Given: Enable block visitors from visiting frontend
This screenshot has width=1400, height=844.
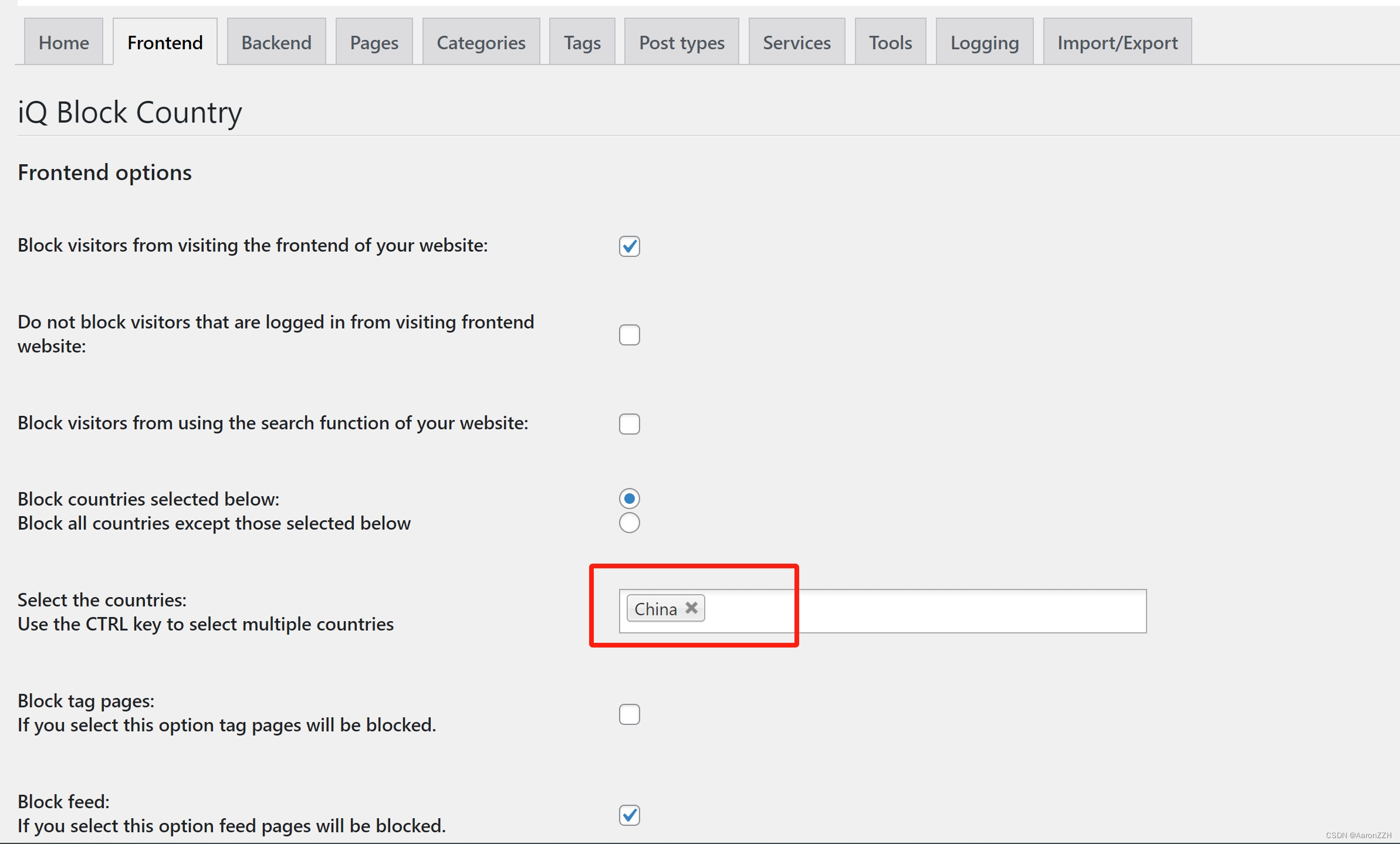Looking at the screenshot, I should pyautogui.click(x=629, y=245).
